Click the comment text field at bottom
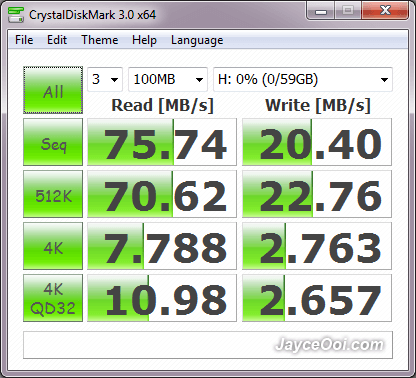The height and width of the screenshot is (378, 416). [x=208, y=345]
